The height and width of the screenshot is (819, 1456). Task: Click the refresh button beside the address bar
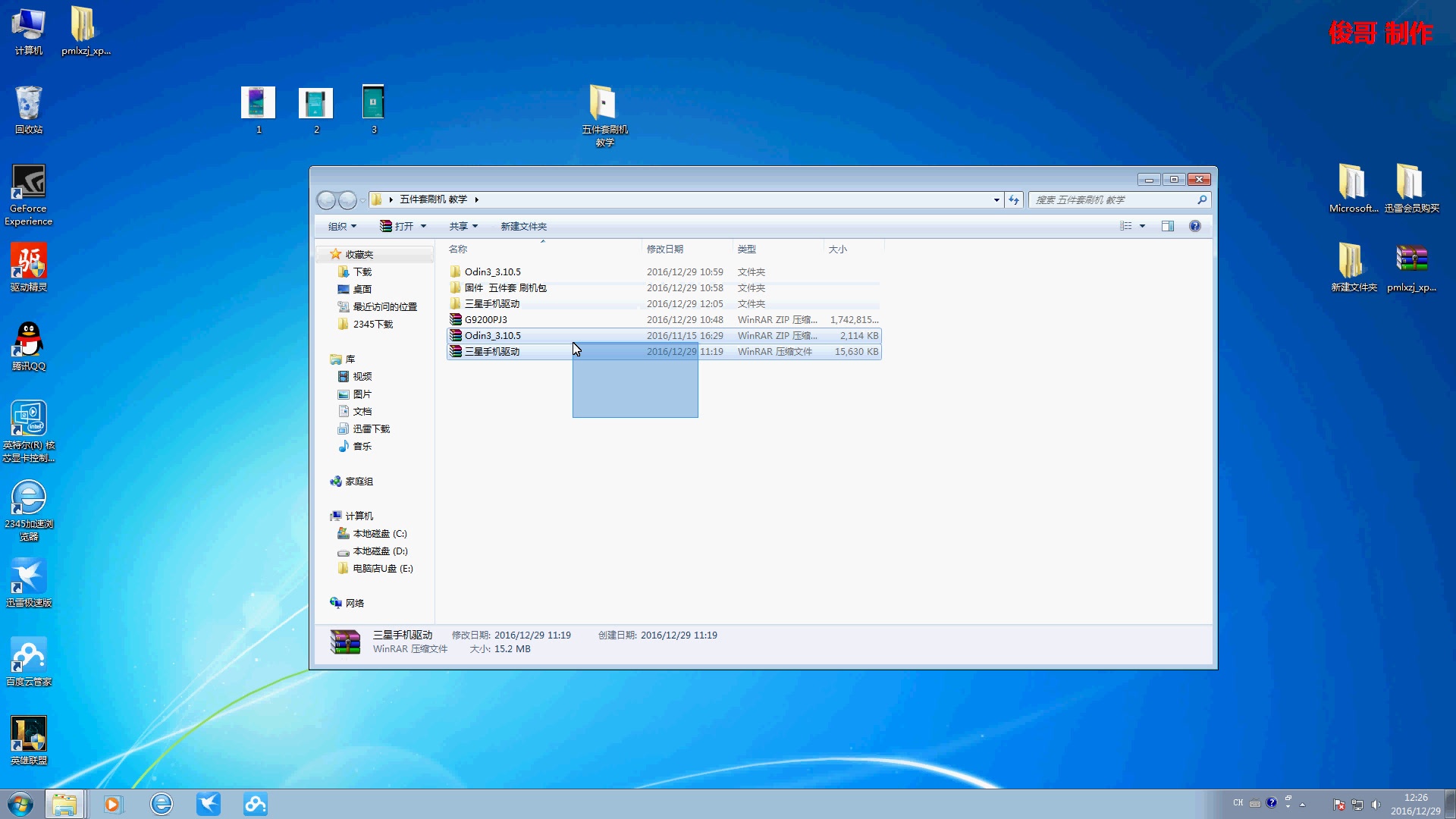tap(1014, 200)
